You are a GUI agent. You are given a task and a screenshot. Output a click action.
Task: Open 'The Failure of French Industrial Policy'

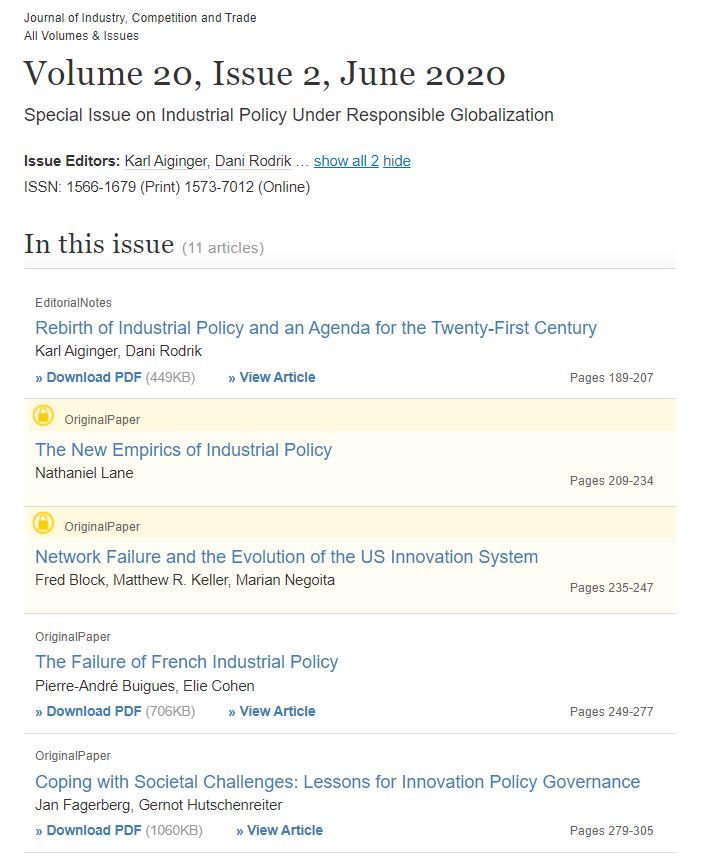186,662
